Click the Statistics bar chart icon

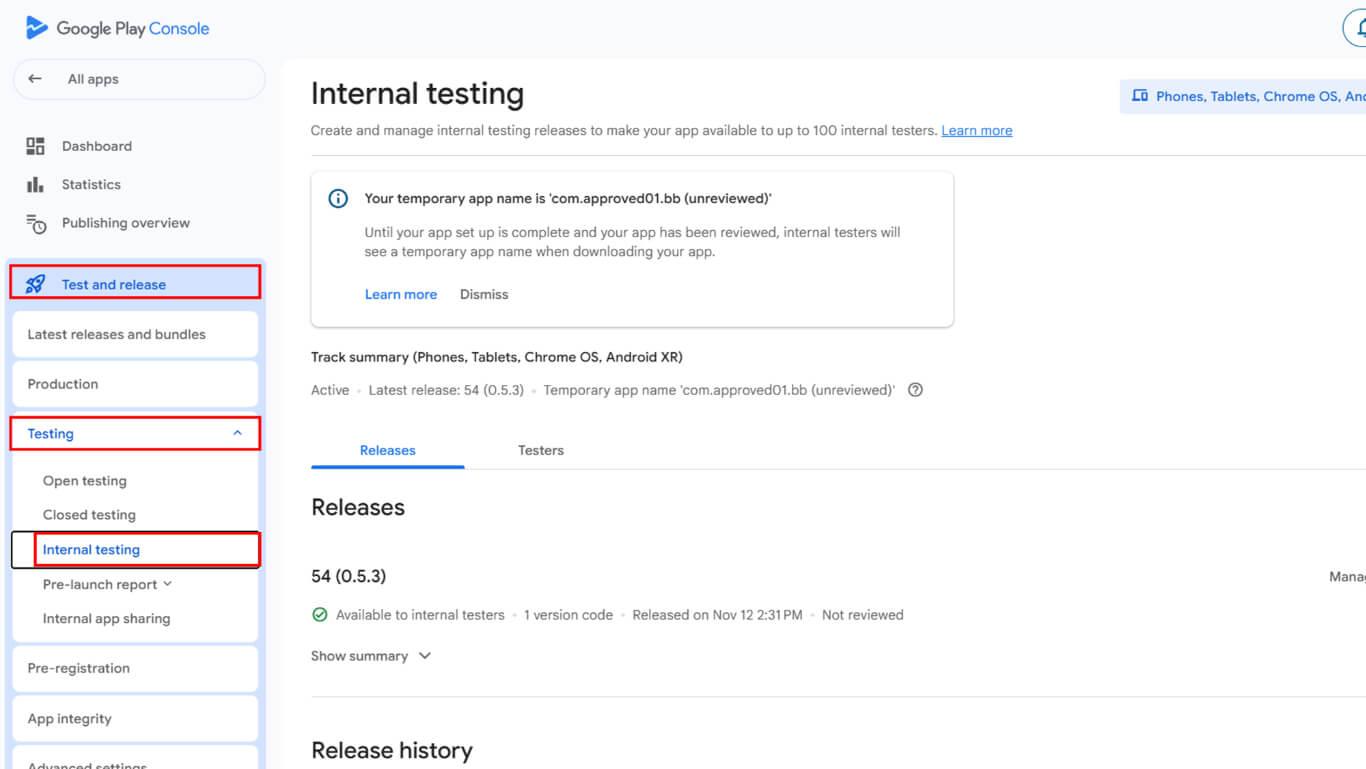coord(36,185)
